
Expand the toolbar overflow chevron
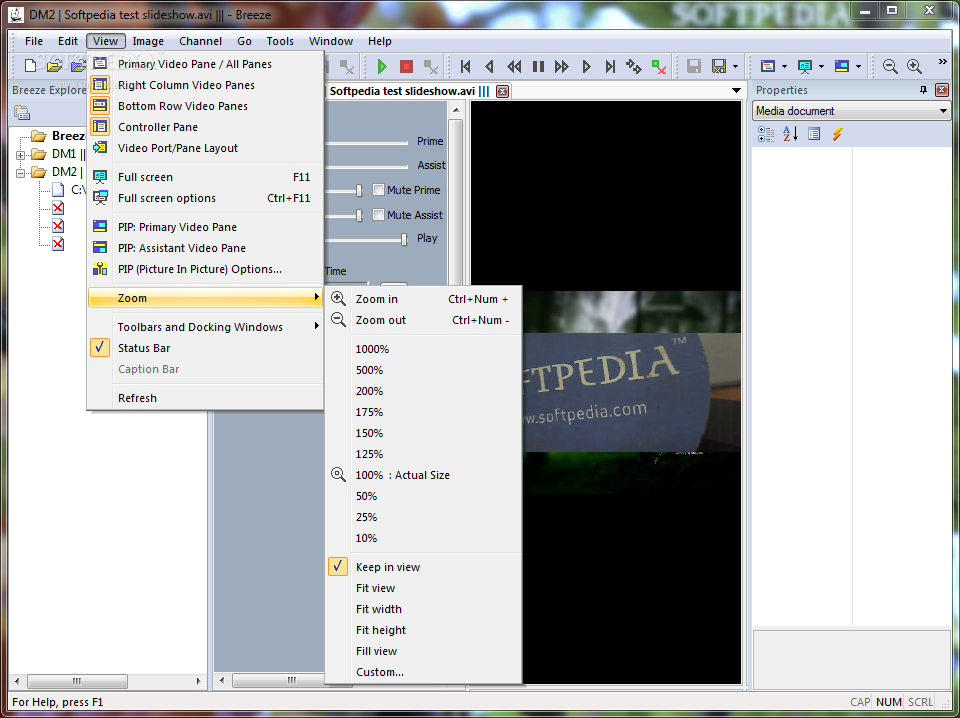pyautogui.click(x=942, y=62)
